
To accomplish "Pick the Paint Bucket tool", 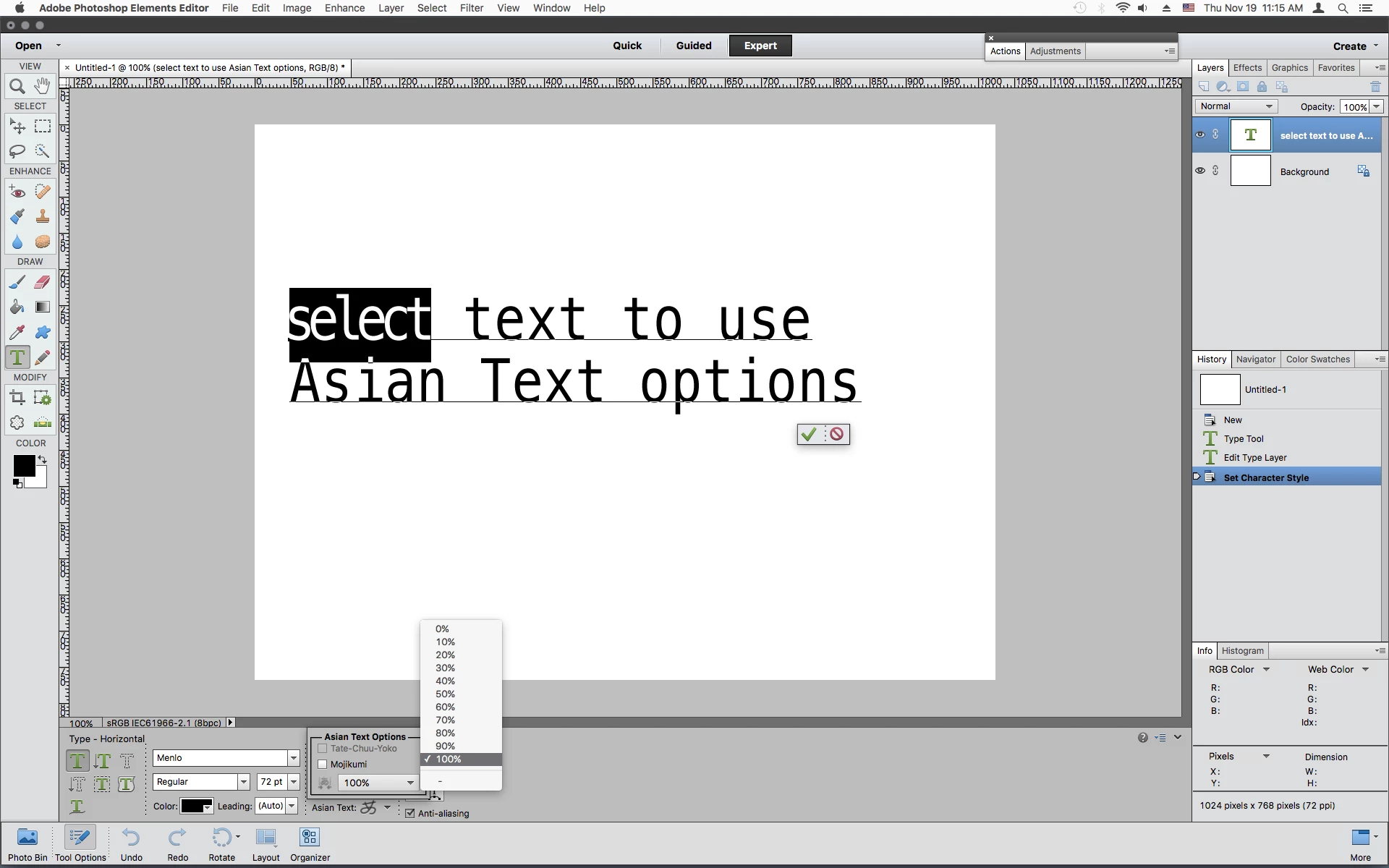I will coord(17,307).
